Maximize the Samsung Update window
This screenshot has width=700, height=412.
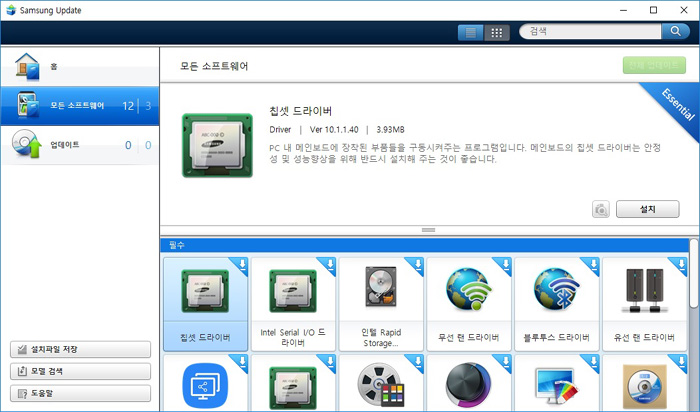coord(653,10)
